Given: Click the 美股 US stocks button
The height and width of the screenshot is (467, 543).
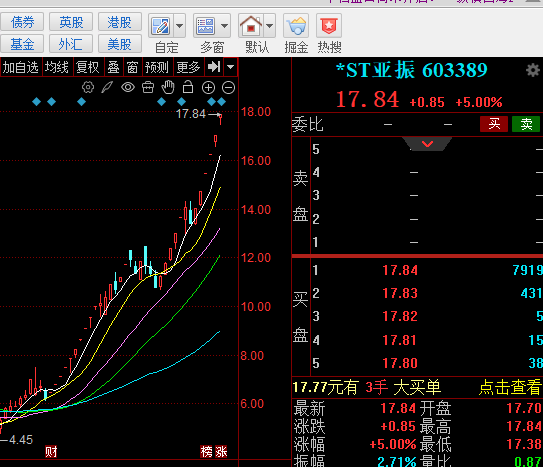Looking at the screenshot, I should [119, 44].
